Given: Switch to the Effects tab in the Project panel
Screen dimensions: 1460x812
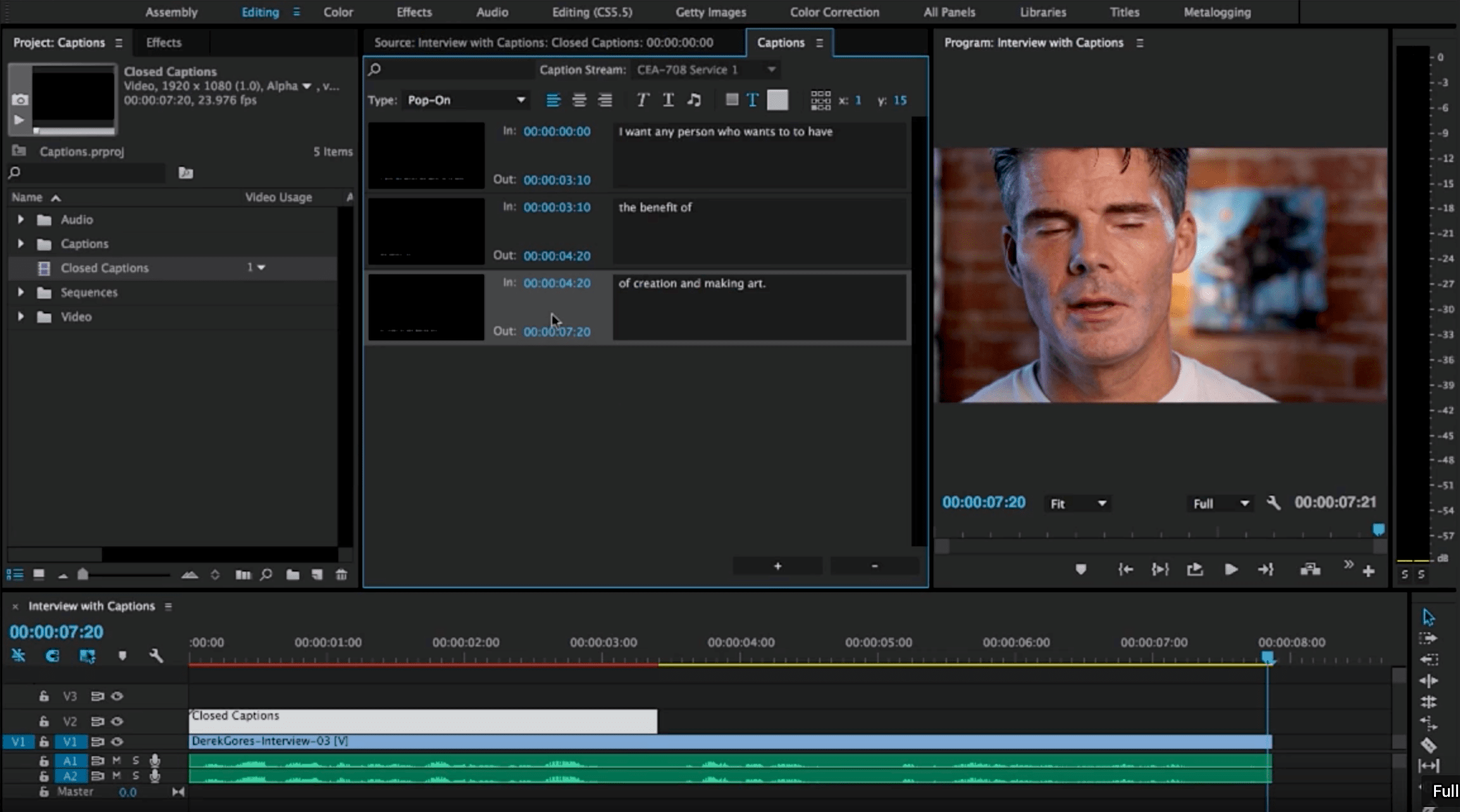Looking at the screenshot, I should pyautogui.click(x=163, y=42).
